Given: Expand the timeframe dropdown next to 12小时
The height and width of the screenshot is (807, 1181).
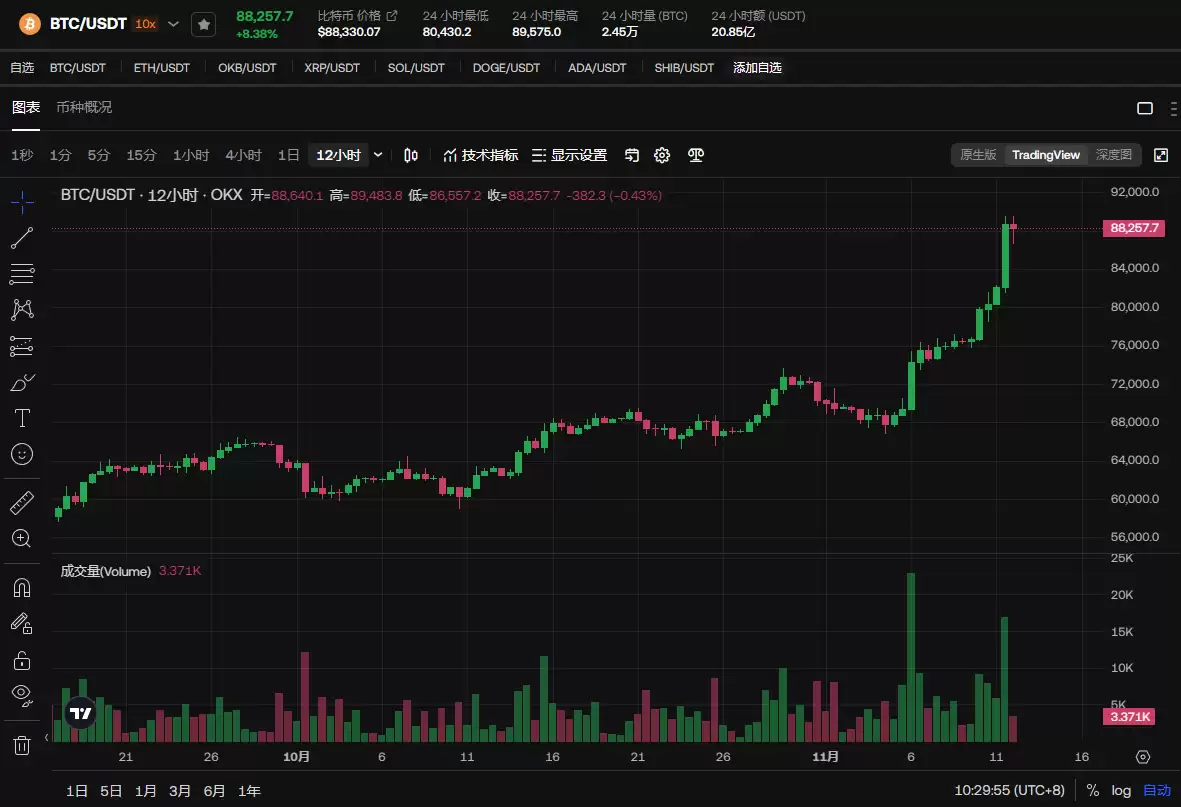Looking at the screenshot, I should pyautogui.click(x=377, y=155).
